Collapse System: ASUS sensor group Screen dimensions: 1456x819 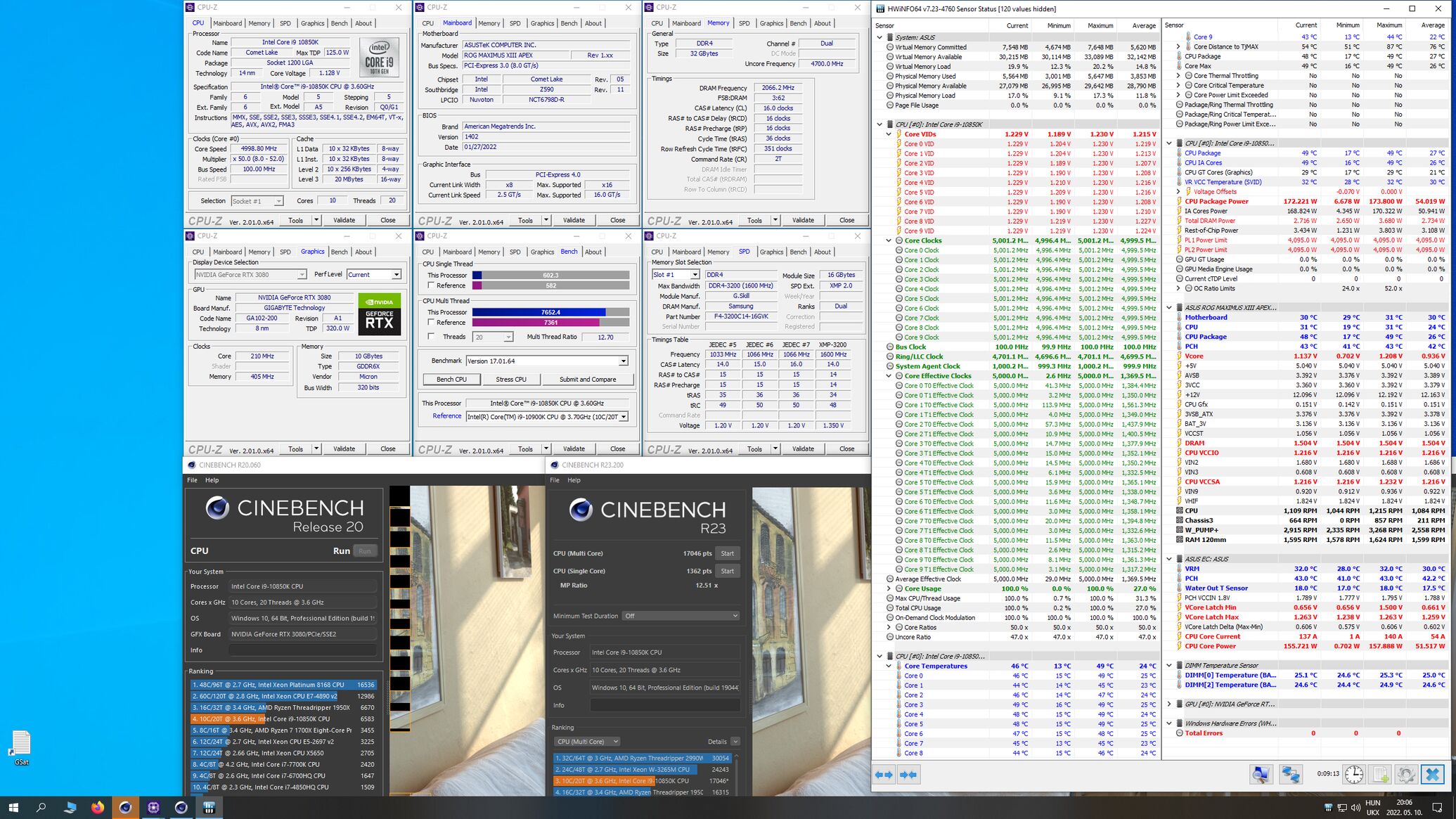click(880, 37)
